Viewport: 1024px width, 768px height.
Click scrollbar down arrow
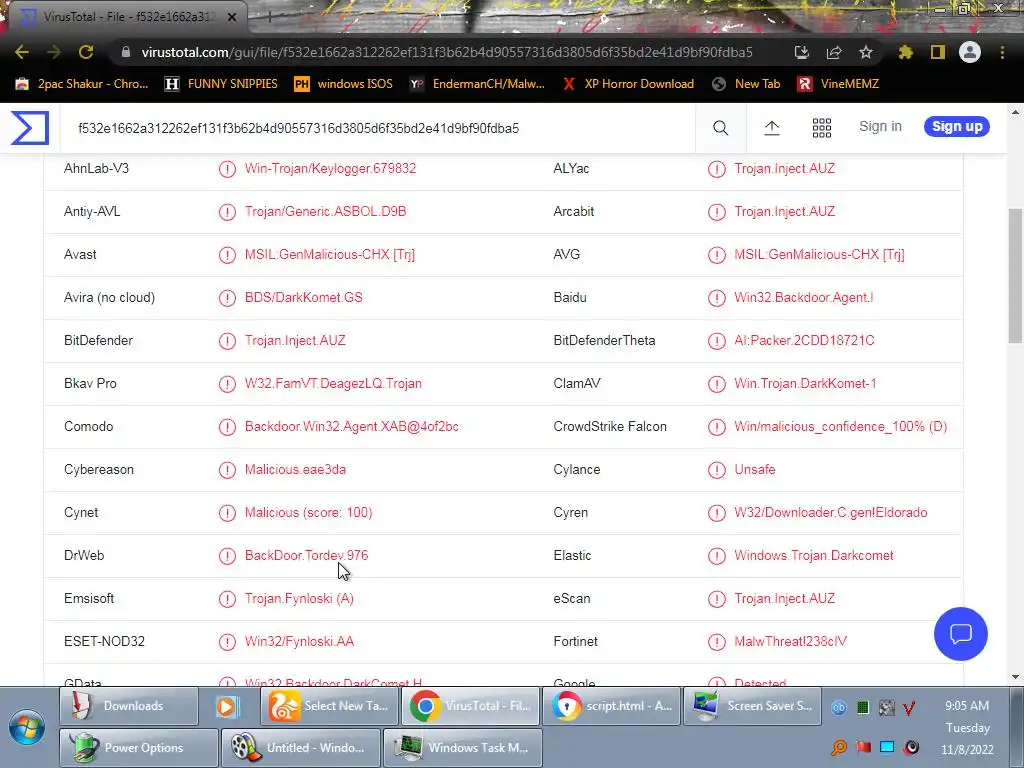(1016, 677)
